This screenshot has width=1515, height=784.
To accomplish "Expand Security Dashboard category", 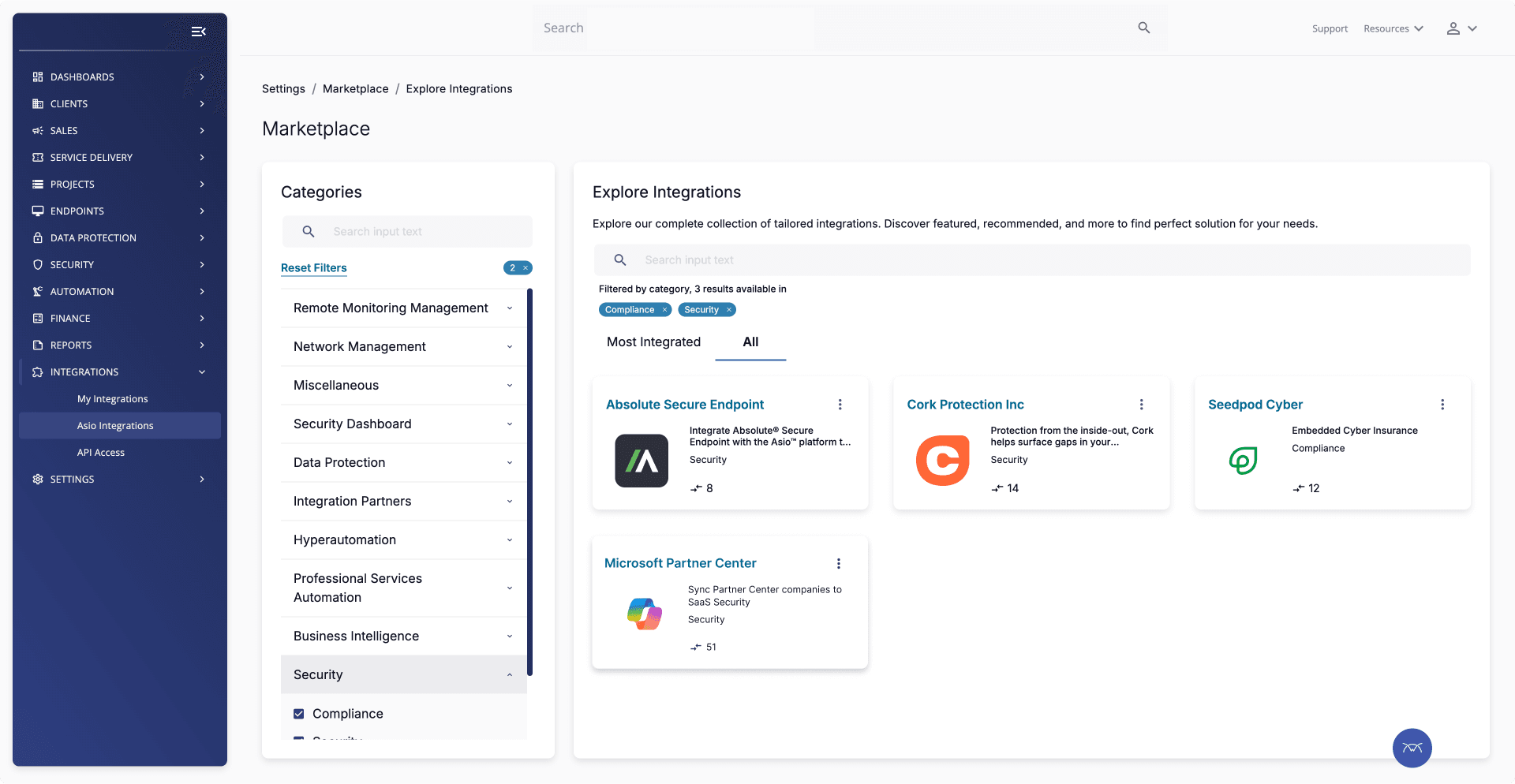I will (510, 424).
